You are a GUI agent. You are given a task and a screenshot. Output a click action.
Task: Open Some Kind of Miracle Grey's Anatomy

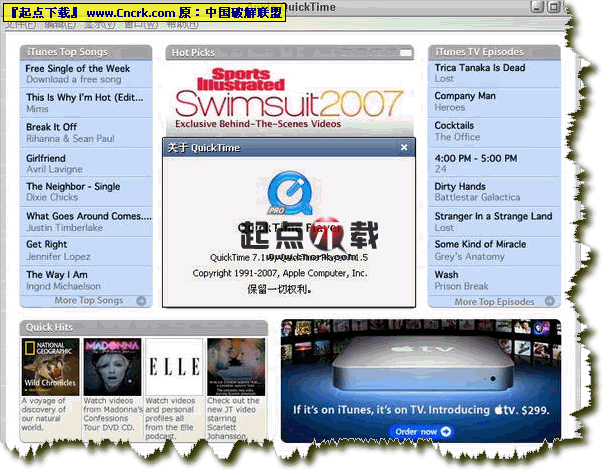[494, 251]
